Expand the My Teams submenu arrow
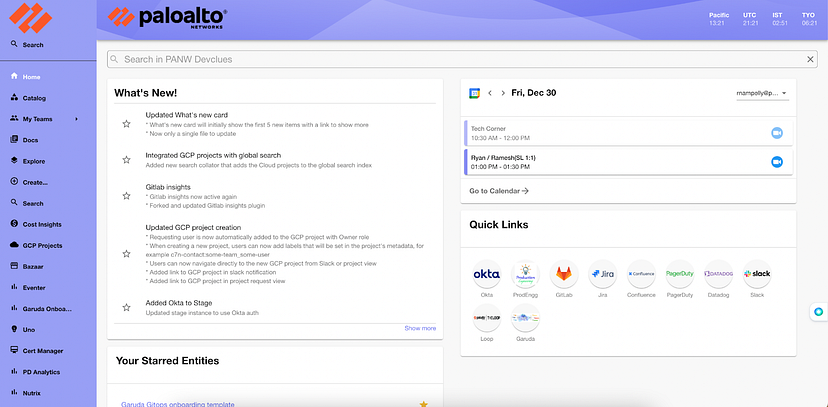This screenshot has height=407, width=828. 77,119
